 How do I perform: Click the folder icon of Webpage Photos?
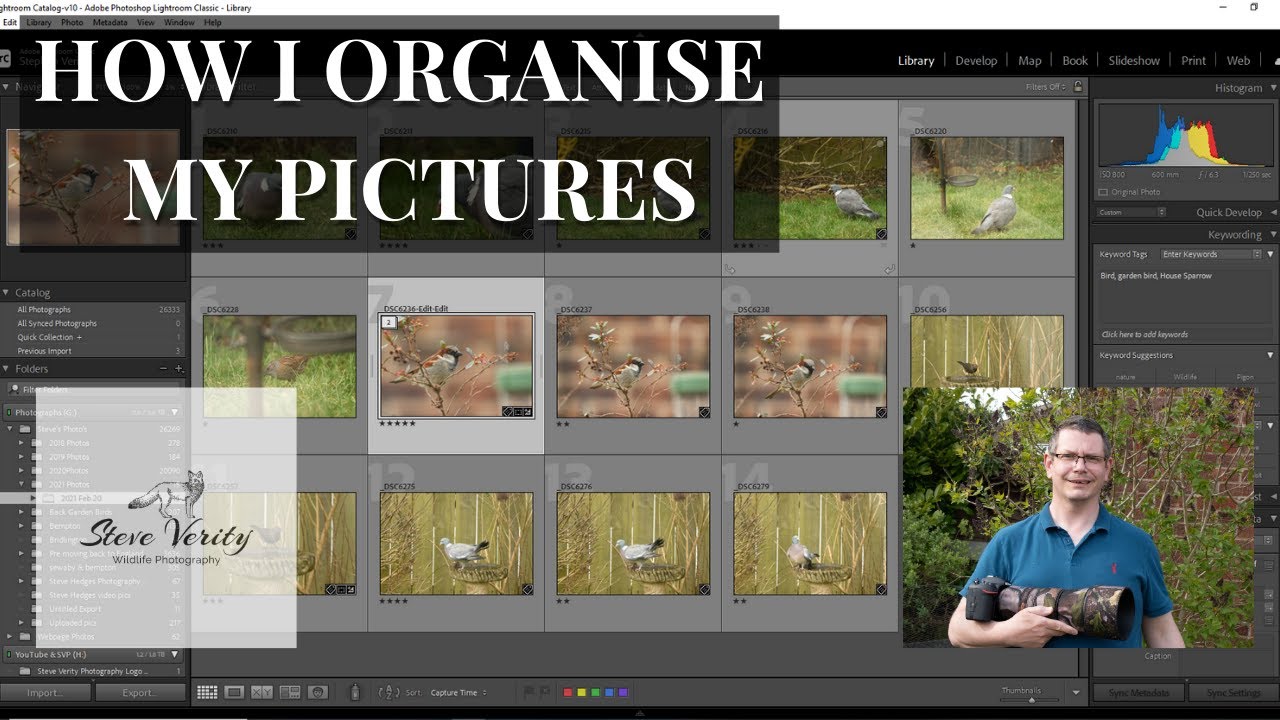tap(24, 636)
